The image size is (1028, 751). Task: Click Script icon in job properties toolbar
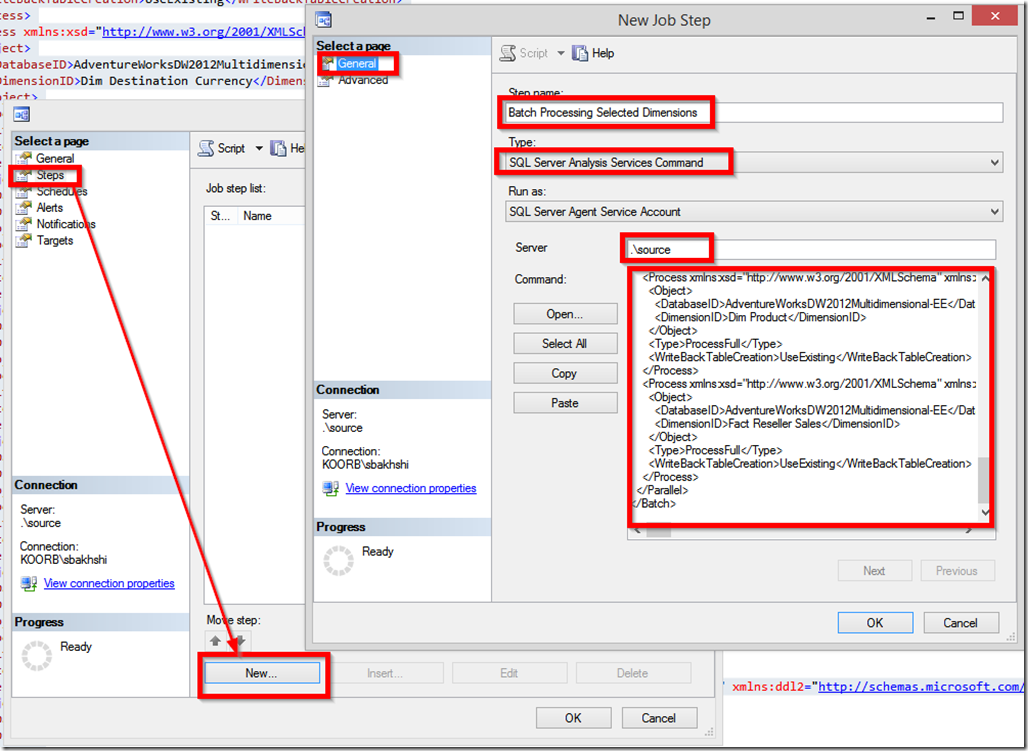tap(206, 148)
